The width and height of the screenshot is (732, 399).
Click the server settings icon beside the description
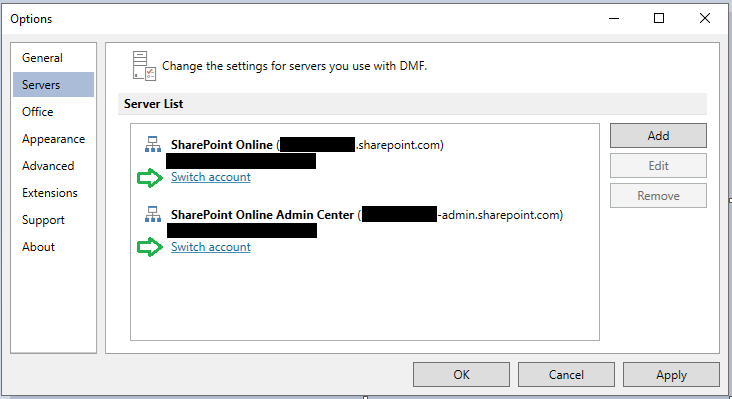[x=144, y=66]
